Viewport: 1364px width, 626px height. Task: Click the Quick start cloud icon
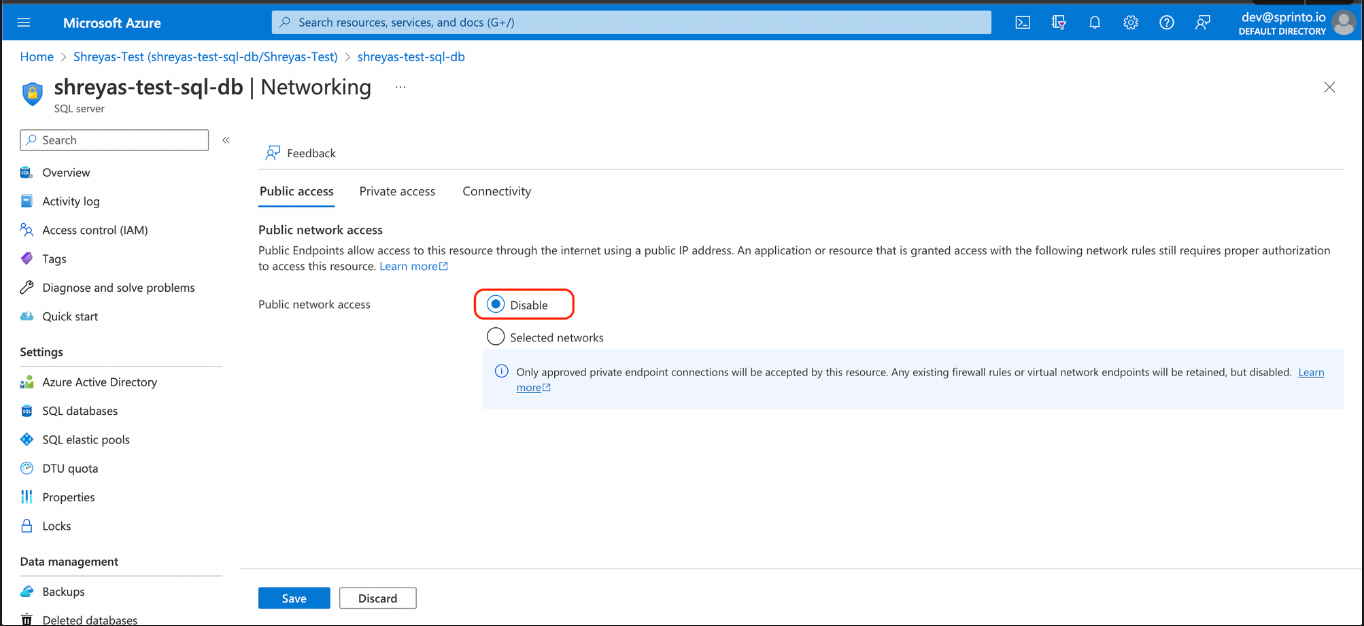click(x=27, y=316)
